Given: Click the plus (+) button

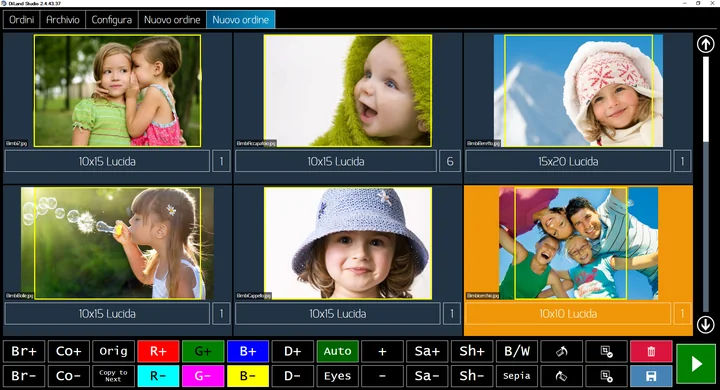Looking at the screenshot, I should pos(382,351).
